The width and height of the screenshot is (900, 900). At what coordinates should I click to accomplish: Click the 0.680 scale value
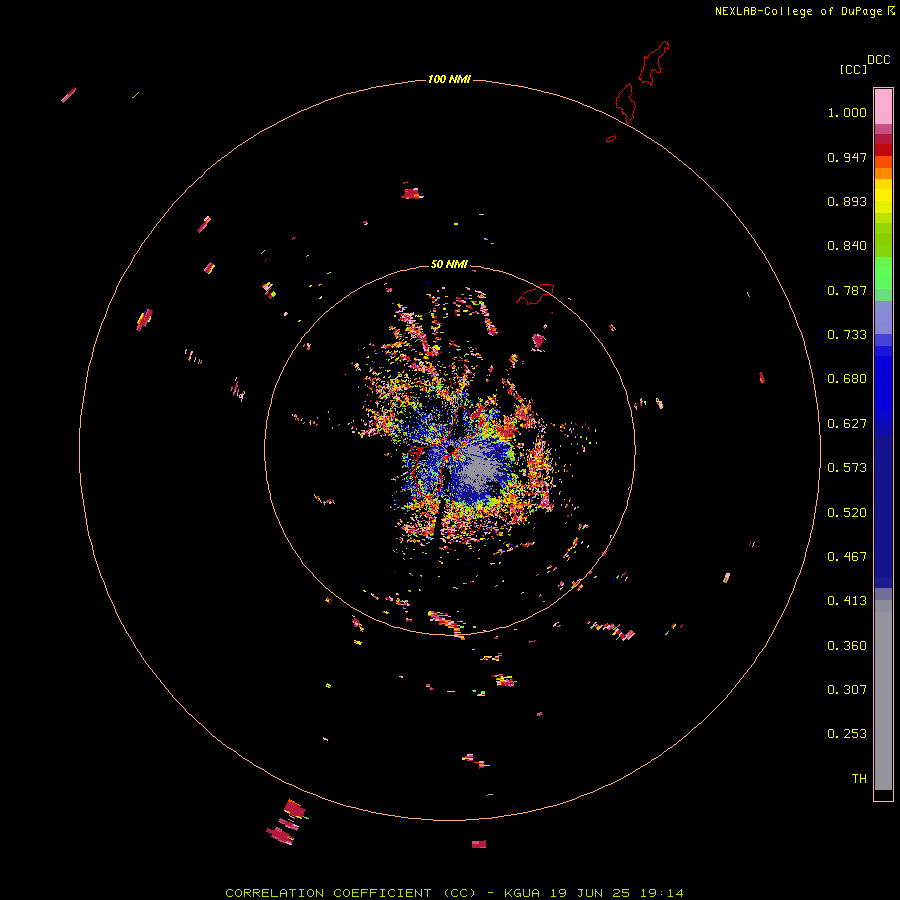pyautogui.click(x=847, y=379)
